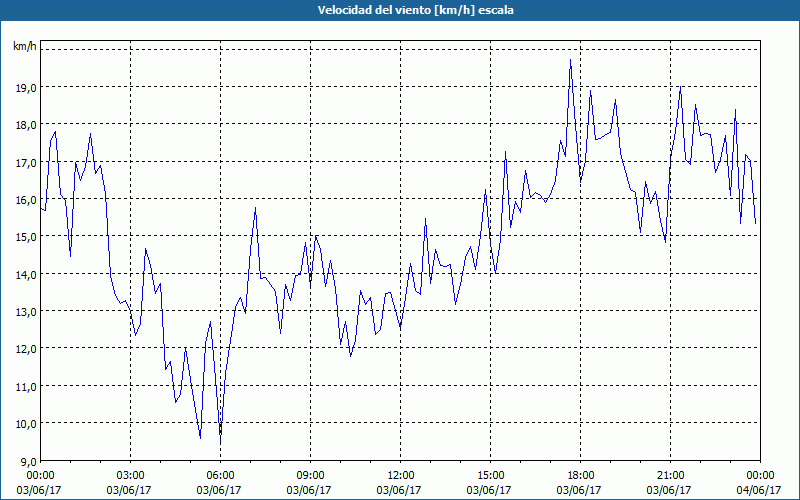Click the 'km/h' unit label
This screenshot has width=800, height=500.
[25, 46]
